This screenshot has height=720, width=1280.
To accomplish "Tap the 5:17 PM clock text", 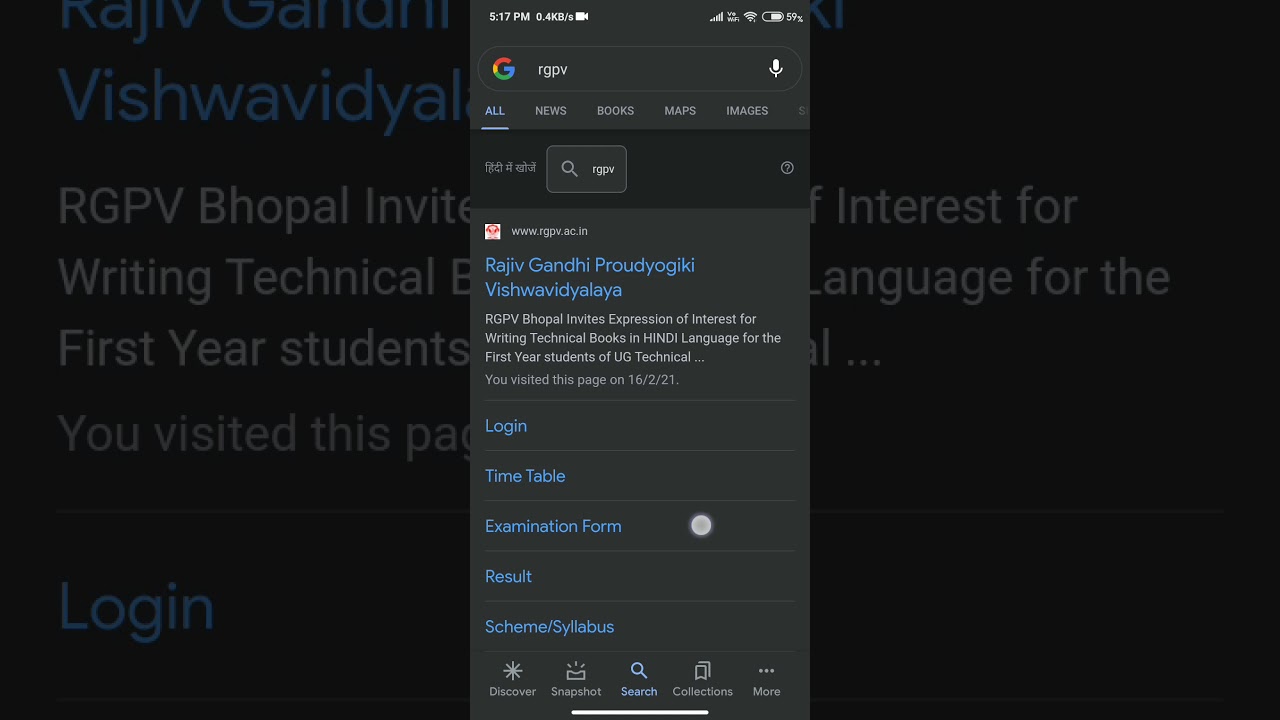I will (509, 17).
